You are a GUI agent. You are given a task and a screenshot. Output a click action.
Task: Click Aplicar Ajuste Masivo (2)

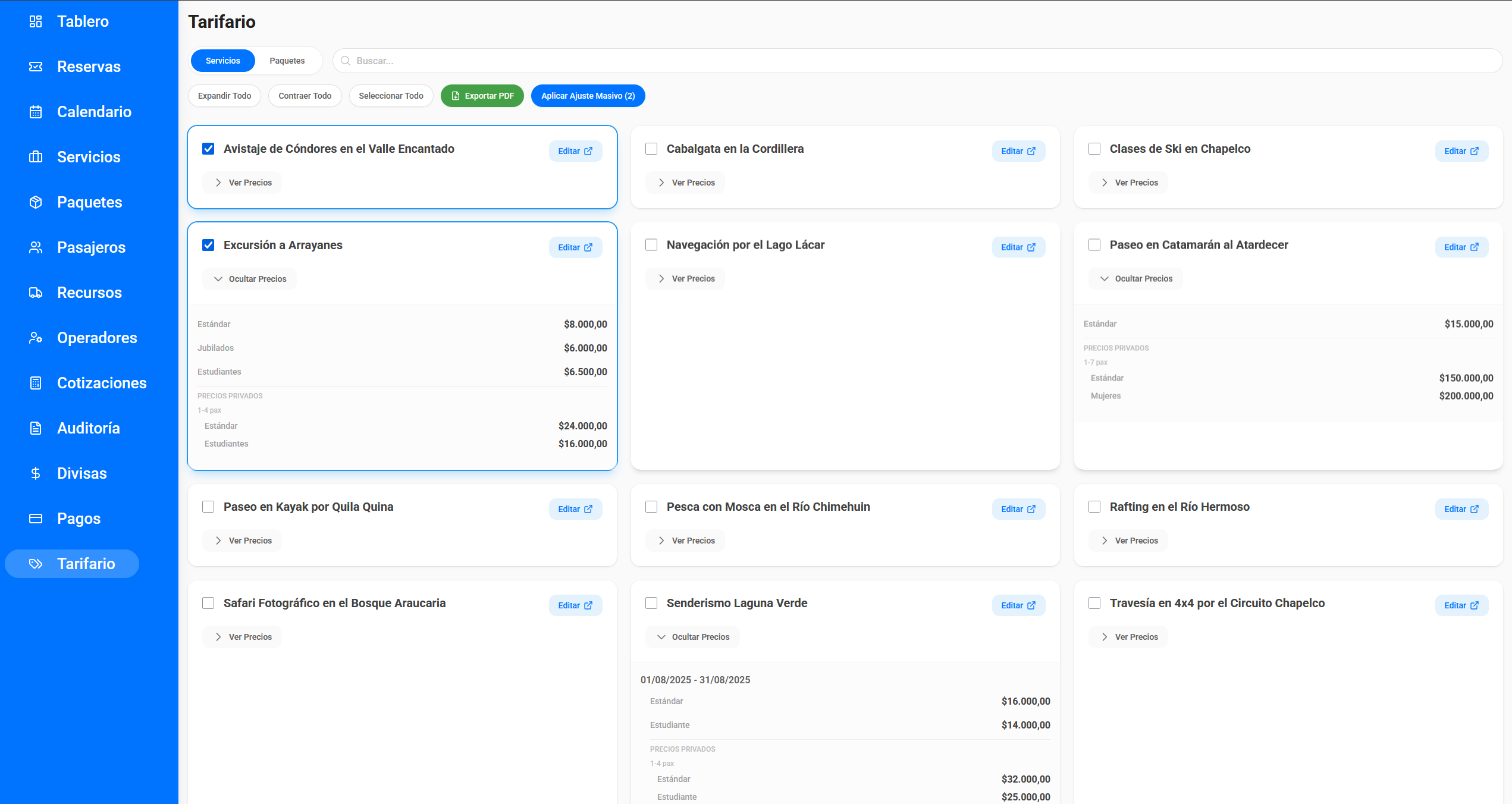click(588, 96)
